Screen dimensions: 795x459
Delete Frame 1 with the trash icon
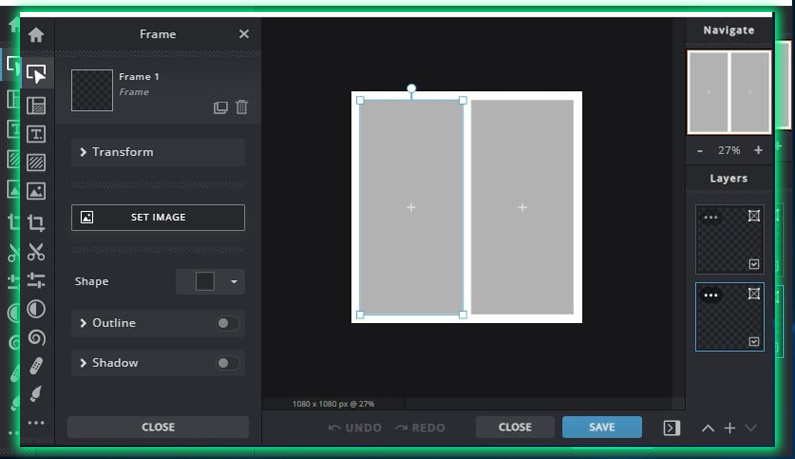coord(242,107)
